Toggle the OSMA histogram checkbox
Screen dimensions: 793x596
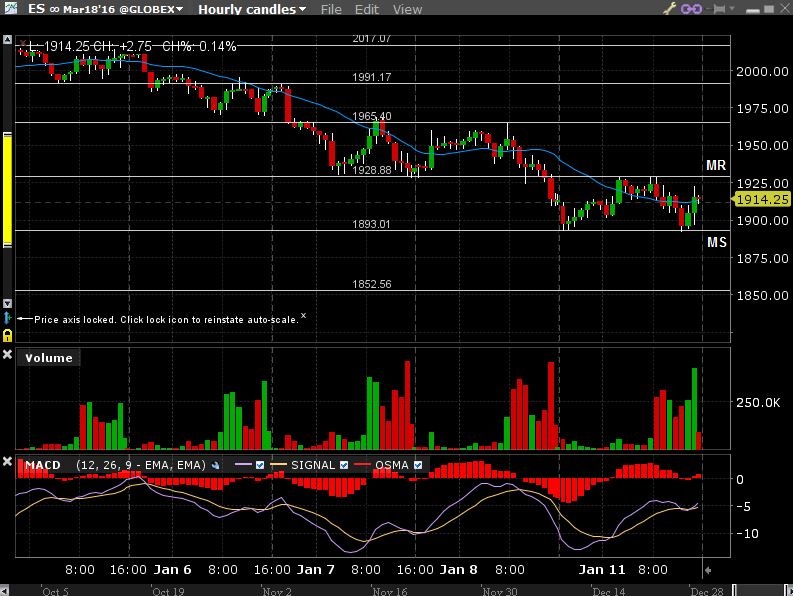(x=419, y=466)
